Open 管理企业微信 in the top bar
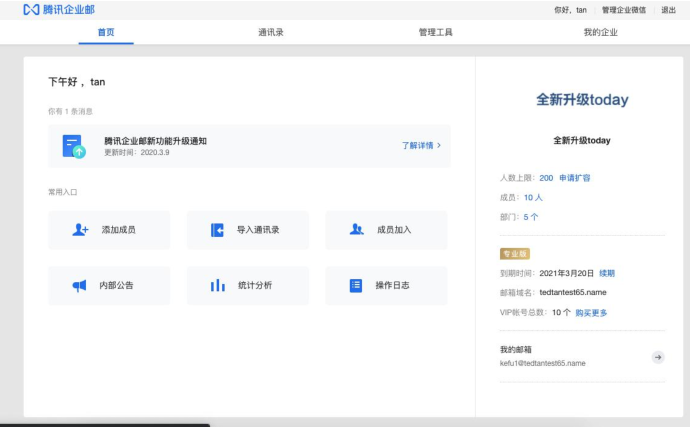Viewport: 696px width, 437px height. point(624,9)
